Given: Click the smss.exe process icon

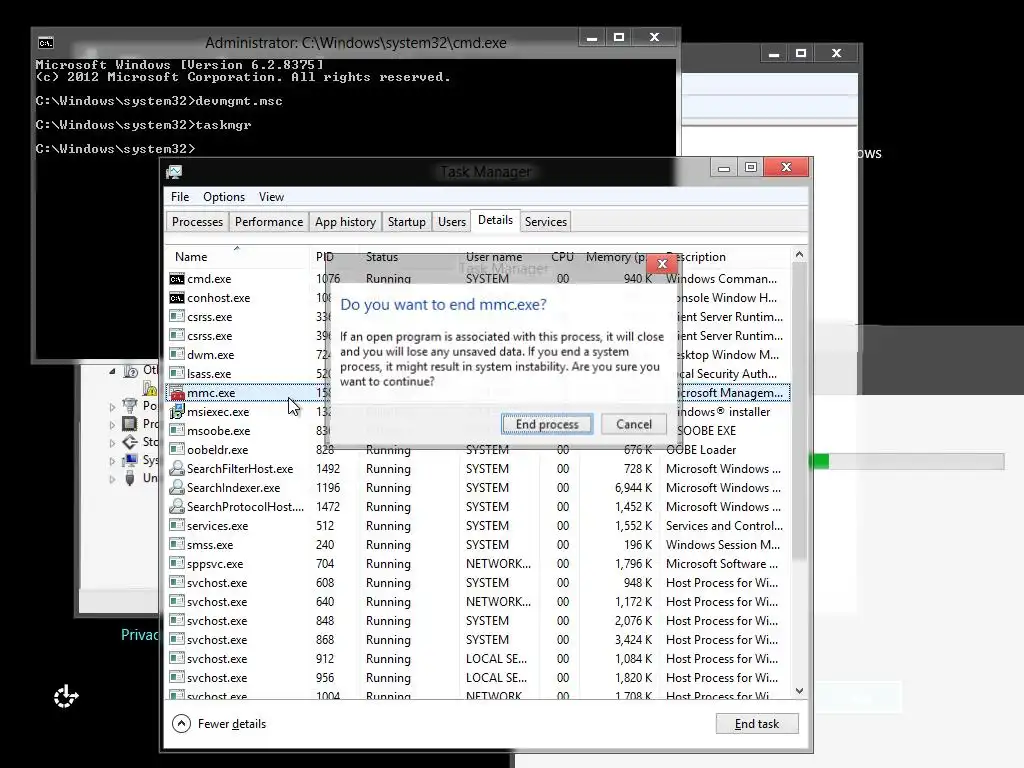Looking at the screenshot, I should click(x=176, y=545).
